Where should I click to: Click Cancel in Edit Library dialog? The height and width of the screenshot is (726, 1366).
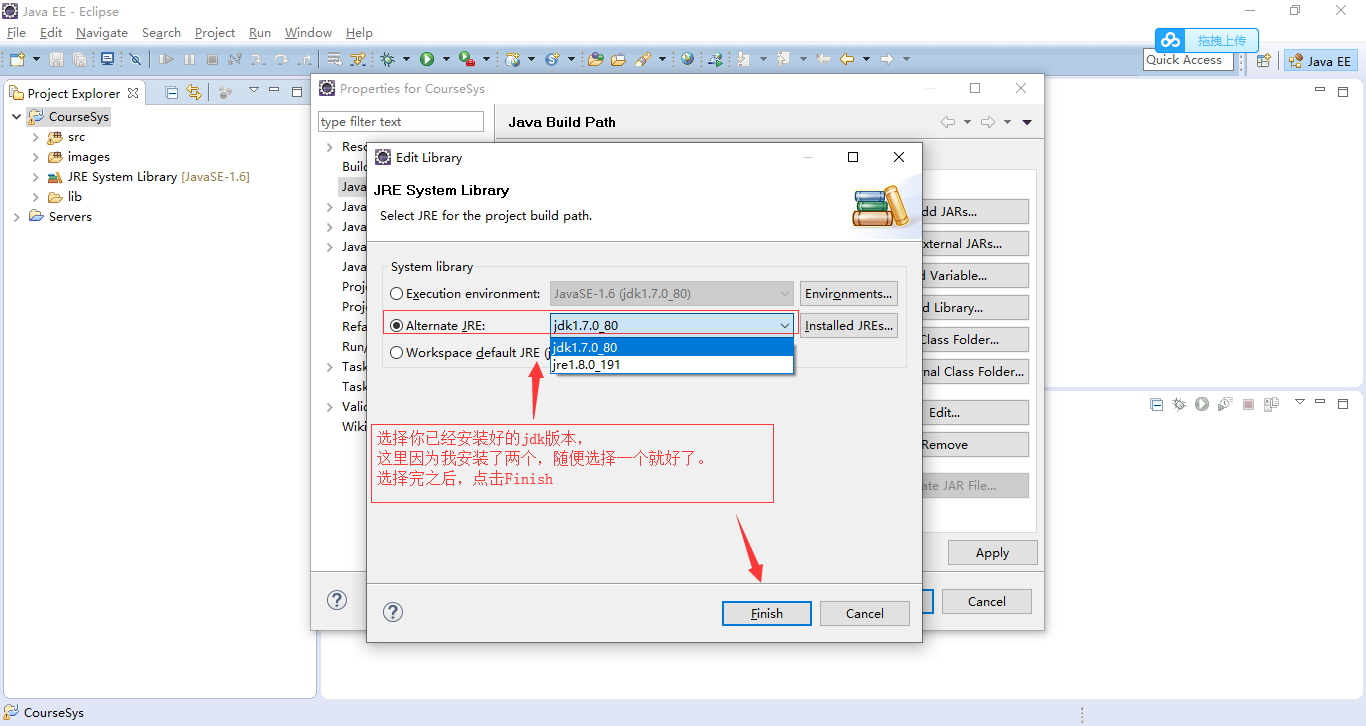[865, 613]
